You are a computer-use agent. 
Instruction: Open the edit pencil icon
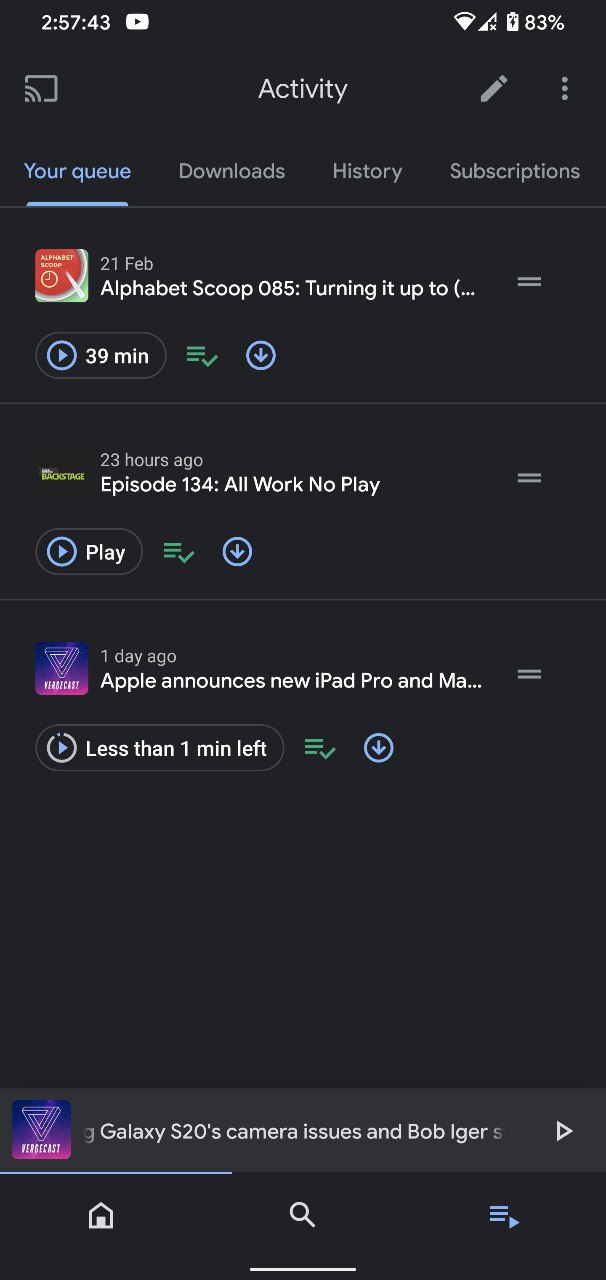493,88
